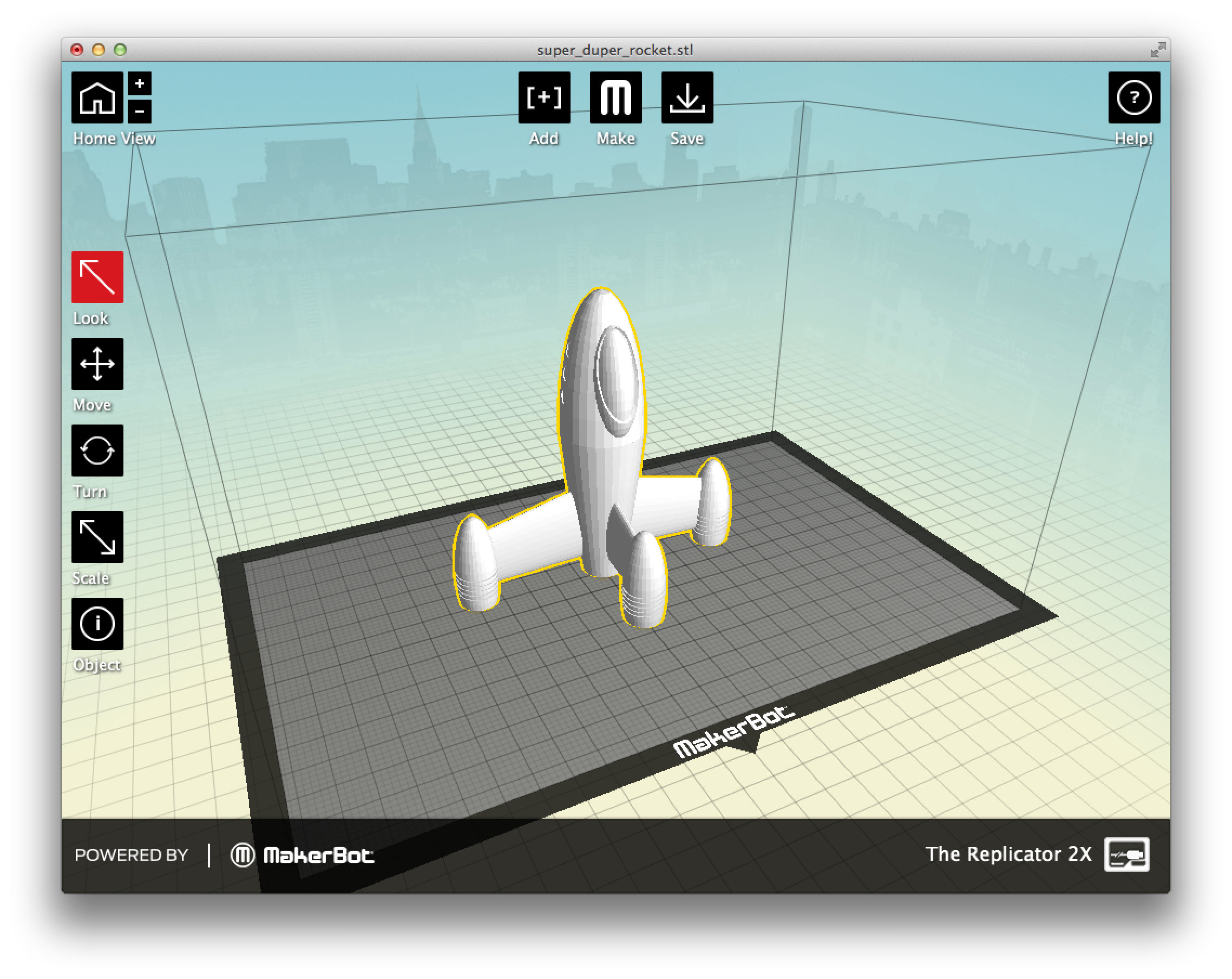Click the green zoom window button
The width and height of the screenshot is (1232, 979).
(120, 50)
